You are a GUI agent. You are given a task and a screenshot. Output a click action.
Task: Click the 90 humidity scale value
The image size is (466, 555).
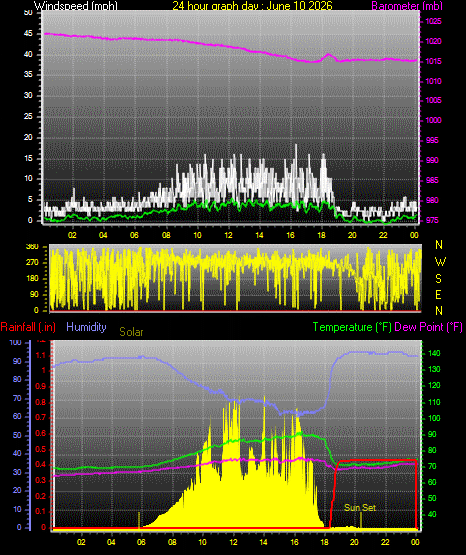(x=17, y=361)
